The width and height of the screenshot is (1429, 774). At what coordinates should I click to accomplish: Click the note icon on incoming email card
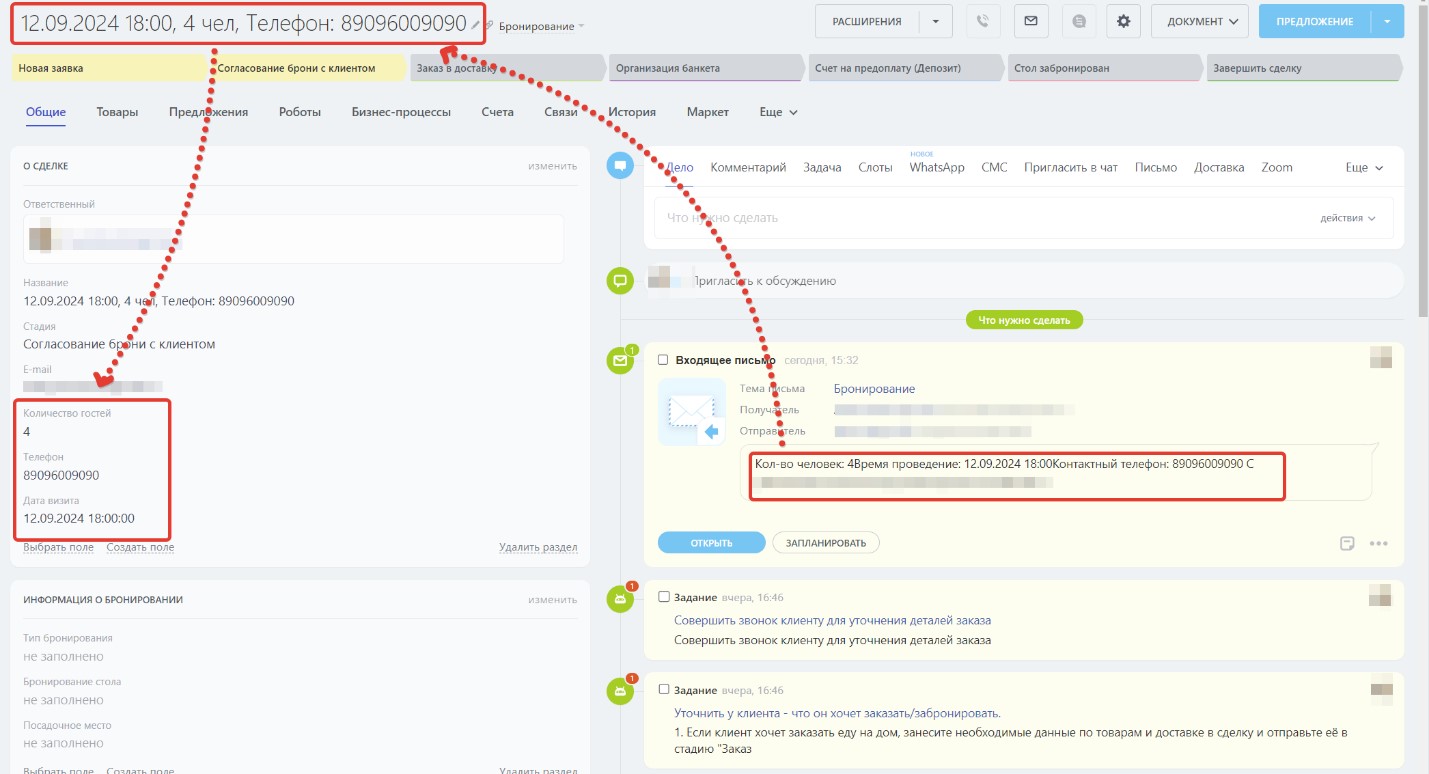click(x=1347, y=543)
